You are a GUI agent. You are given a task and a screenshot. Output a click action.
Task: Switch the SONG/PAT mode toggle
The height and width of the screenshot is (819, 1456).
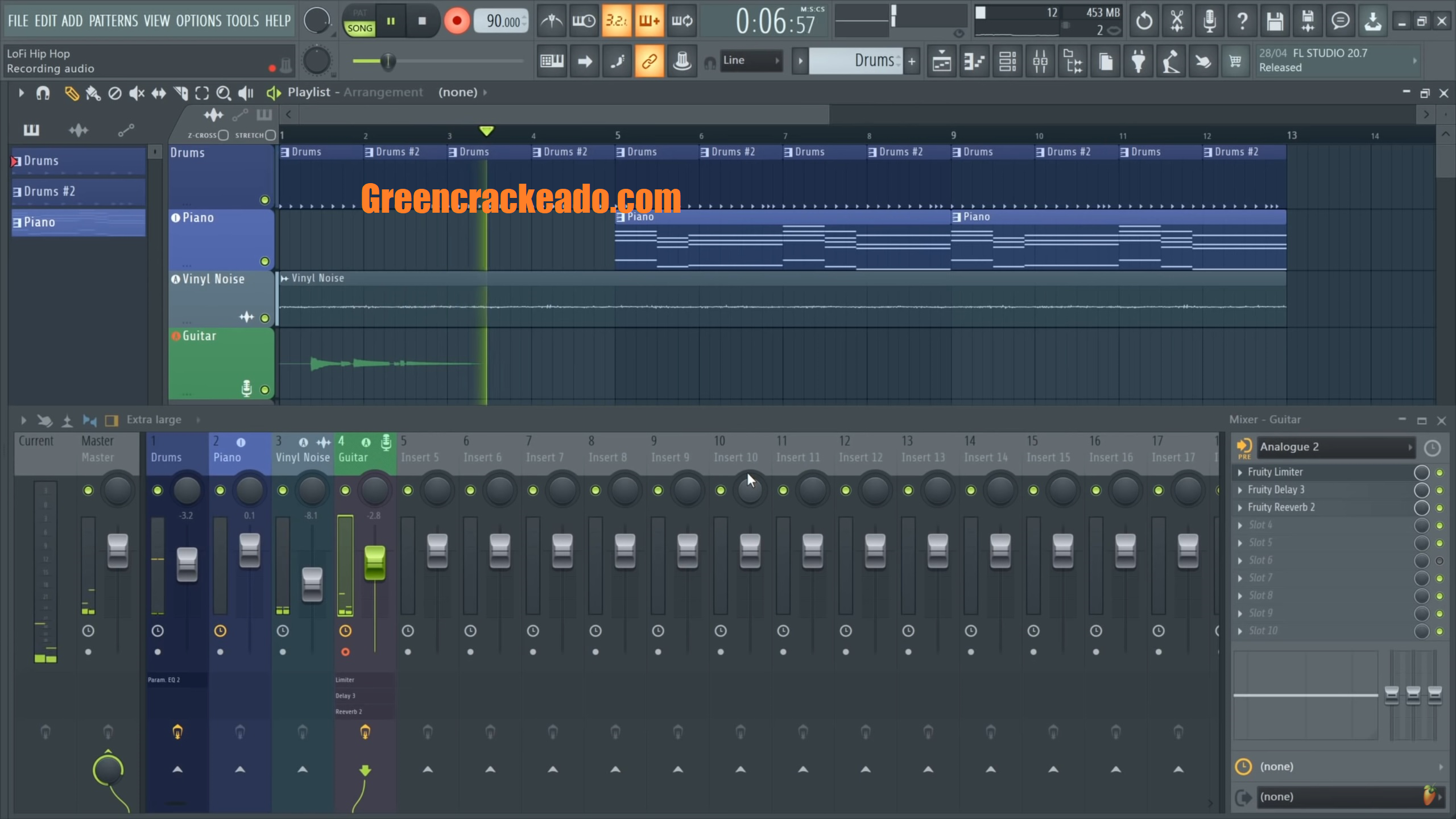click(359, 21)
